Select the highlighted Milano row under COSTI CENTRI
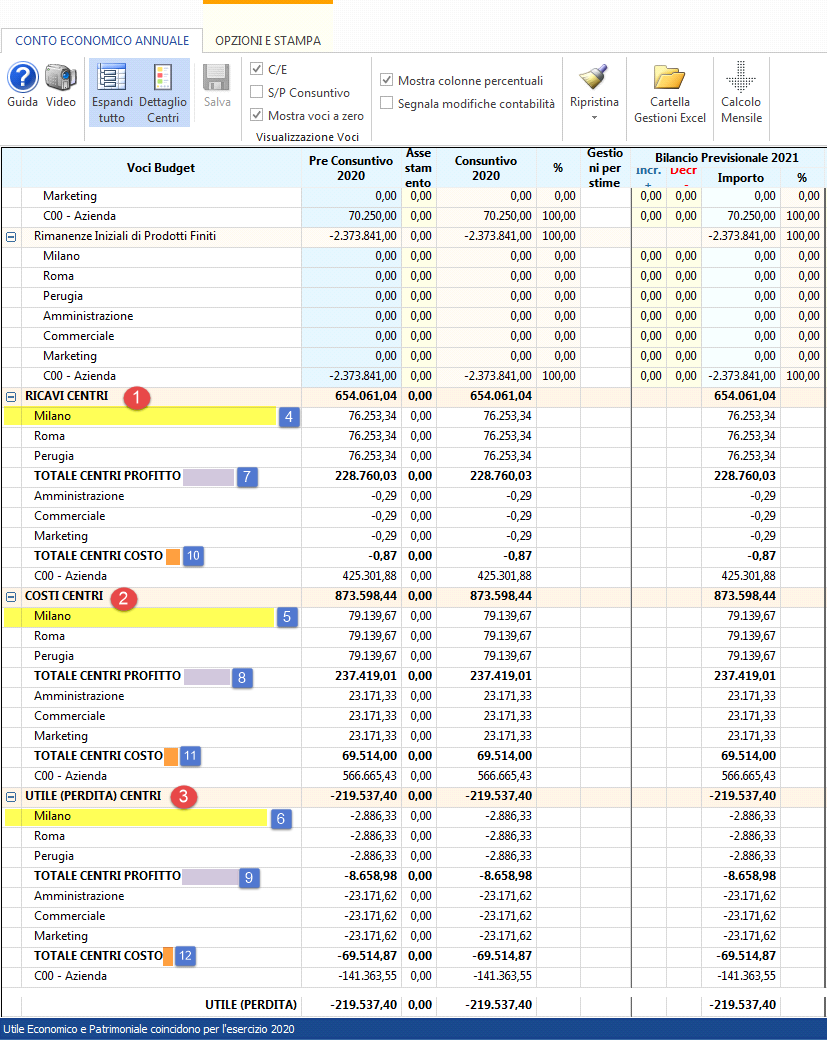Screen dimensions: 827x1040 click(151, 616)
